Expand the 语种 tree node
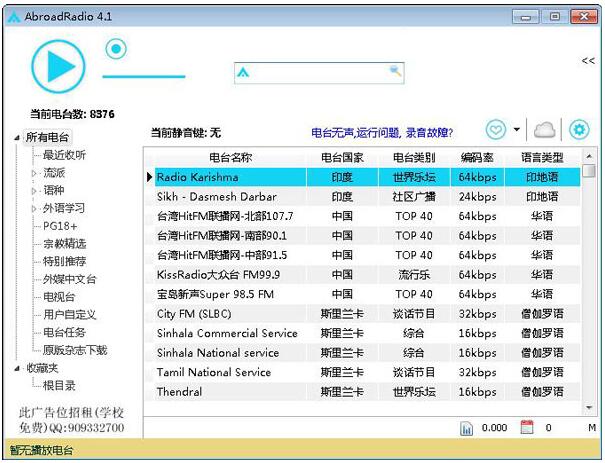 [x=34, y=191]
